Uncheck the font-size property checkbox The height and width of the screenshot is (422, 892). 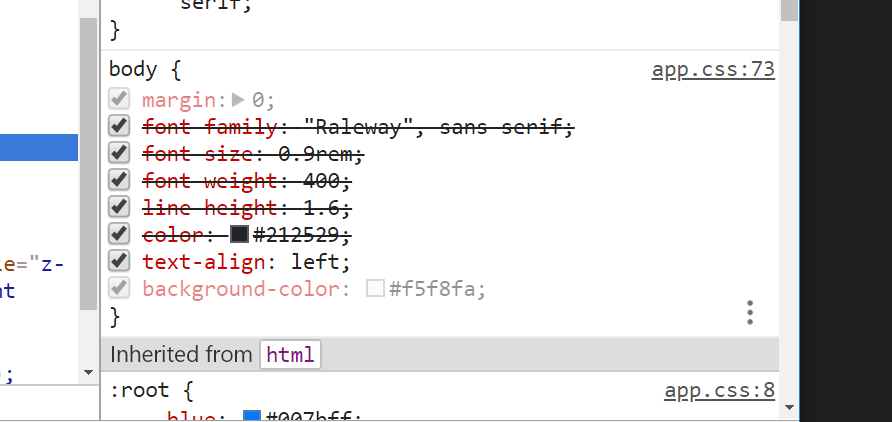click(119, 153)
